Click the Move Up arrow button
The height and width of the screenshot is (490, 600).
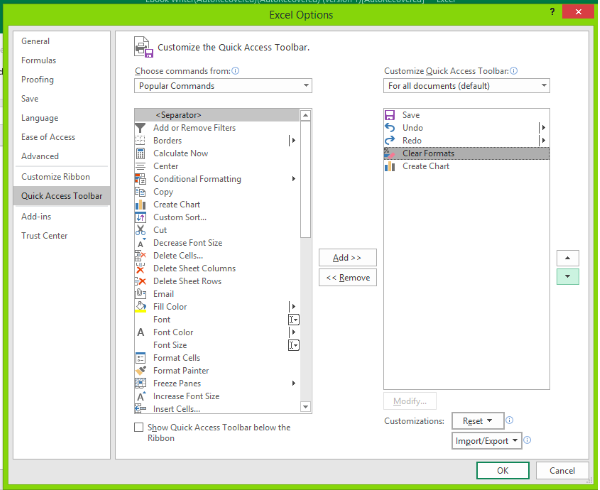pyautogui.click(x=567, y=258)
